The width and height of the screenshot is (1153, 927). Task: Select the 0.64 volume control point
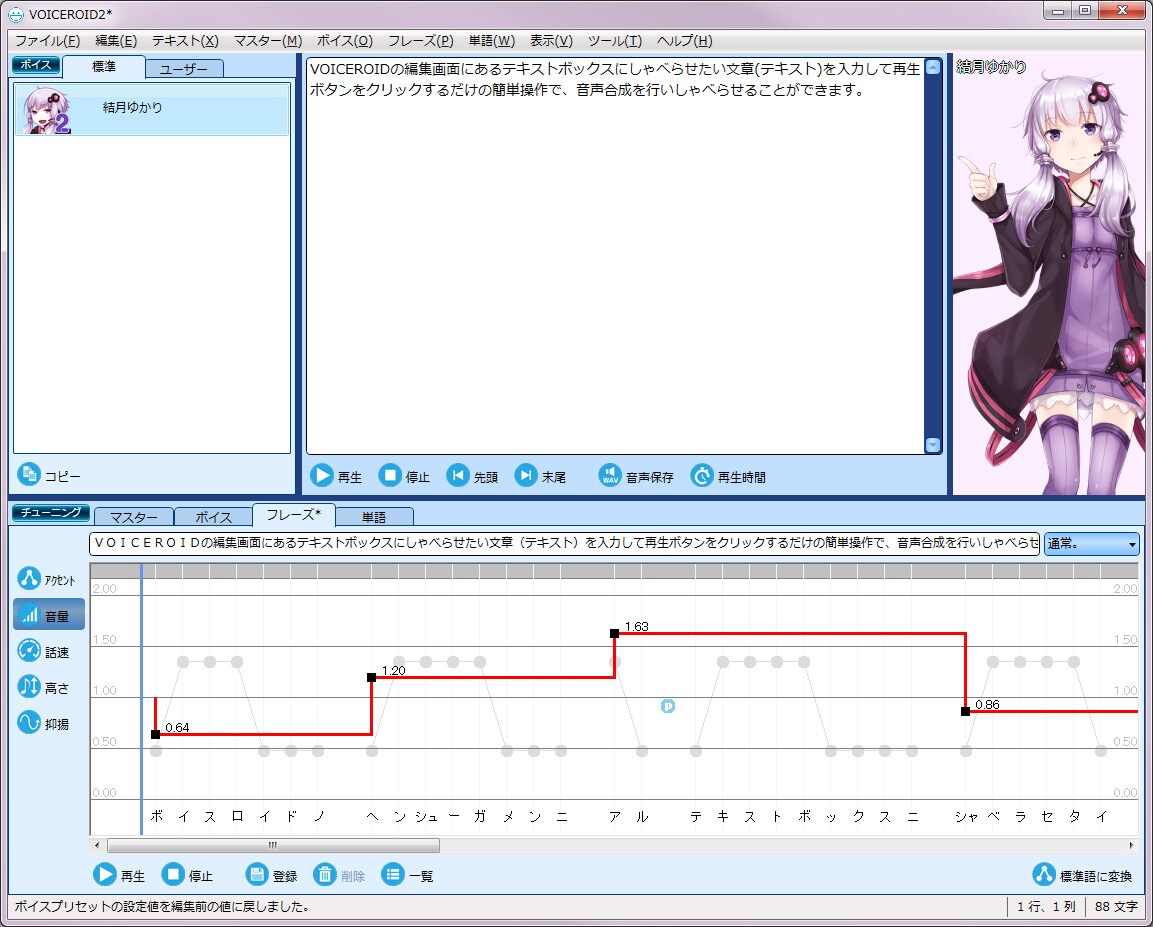point(155,734)
